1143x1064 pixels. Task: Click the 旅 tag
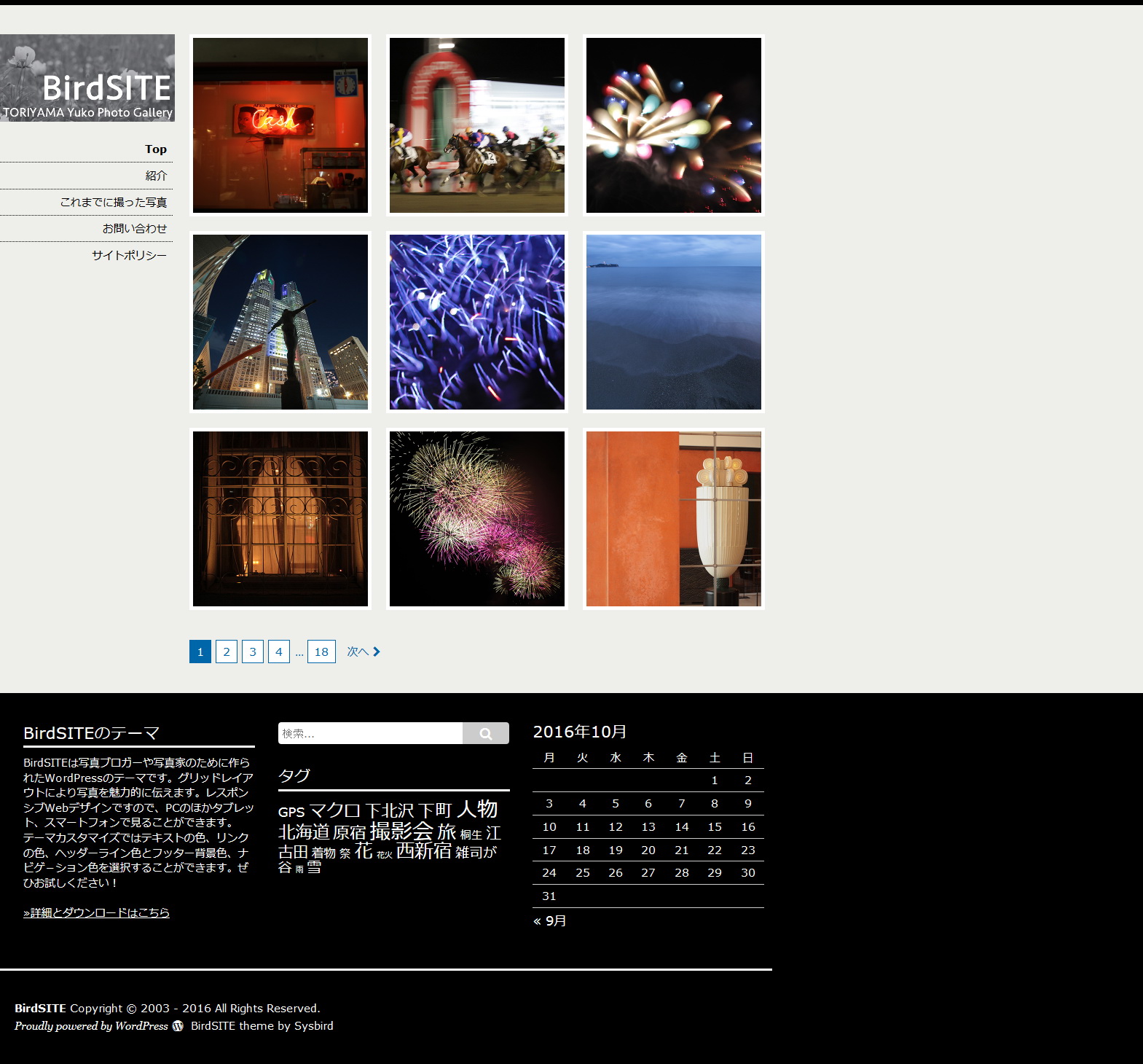[447, 832]
